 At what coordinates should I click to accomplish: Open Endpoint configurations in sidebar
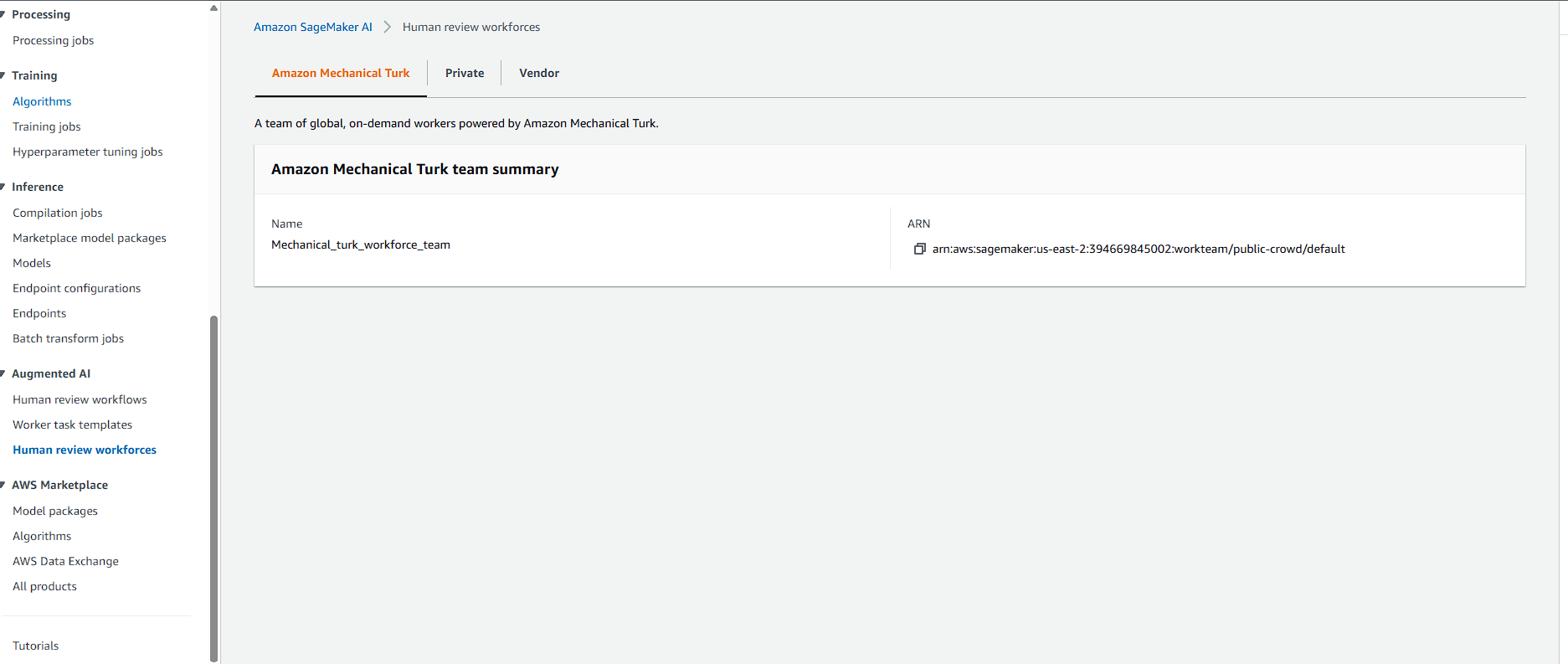tap(76, 288)
